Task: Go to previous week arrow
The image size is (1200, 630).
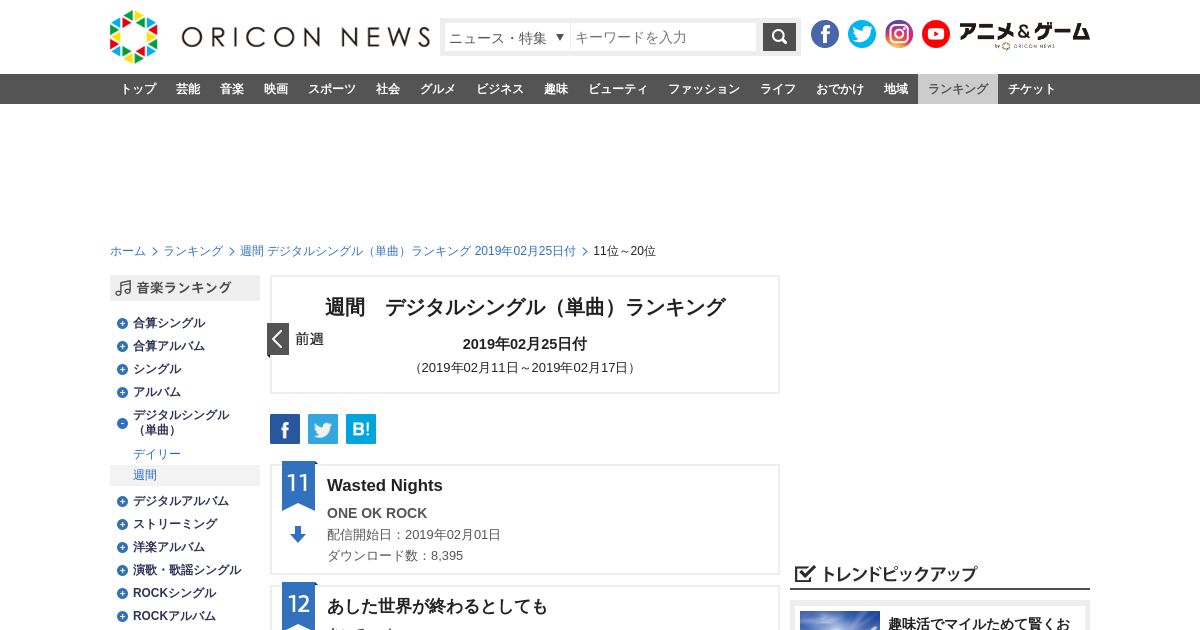Action: [278, 339]
